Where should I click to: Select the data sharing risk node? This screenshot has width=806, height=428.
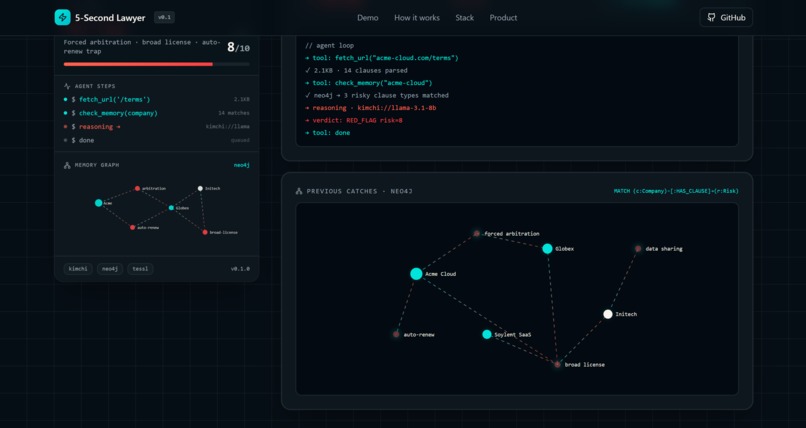pos(638,249)
